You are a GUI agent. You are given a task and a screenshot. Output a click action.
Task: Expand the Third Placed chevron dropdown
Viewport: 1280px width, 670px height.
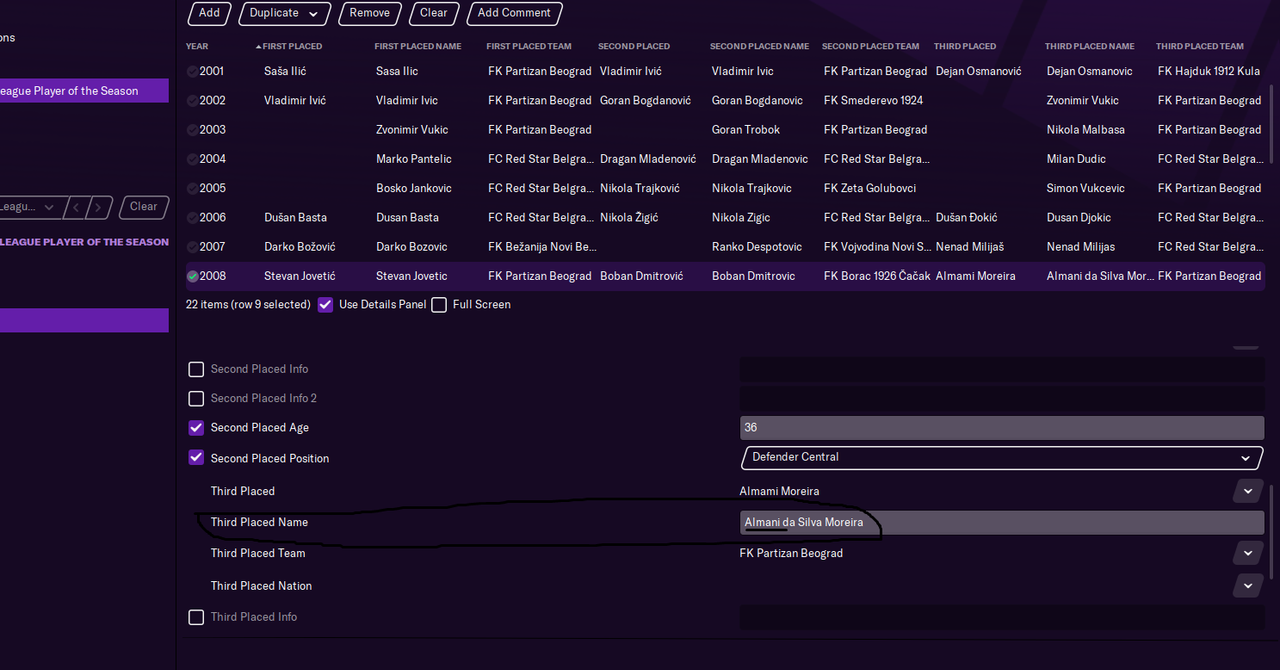[x=1248, y=491]
